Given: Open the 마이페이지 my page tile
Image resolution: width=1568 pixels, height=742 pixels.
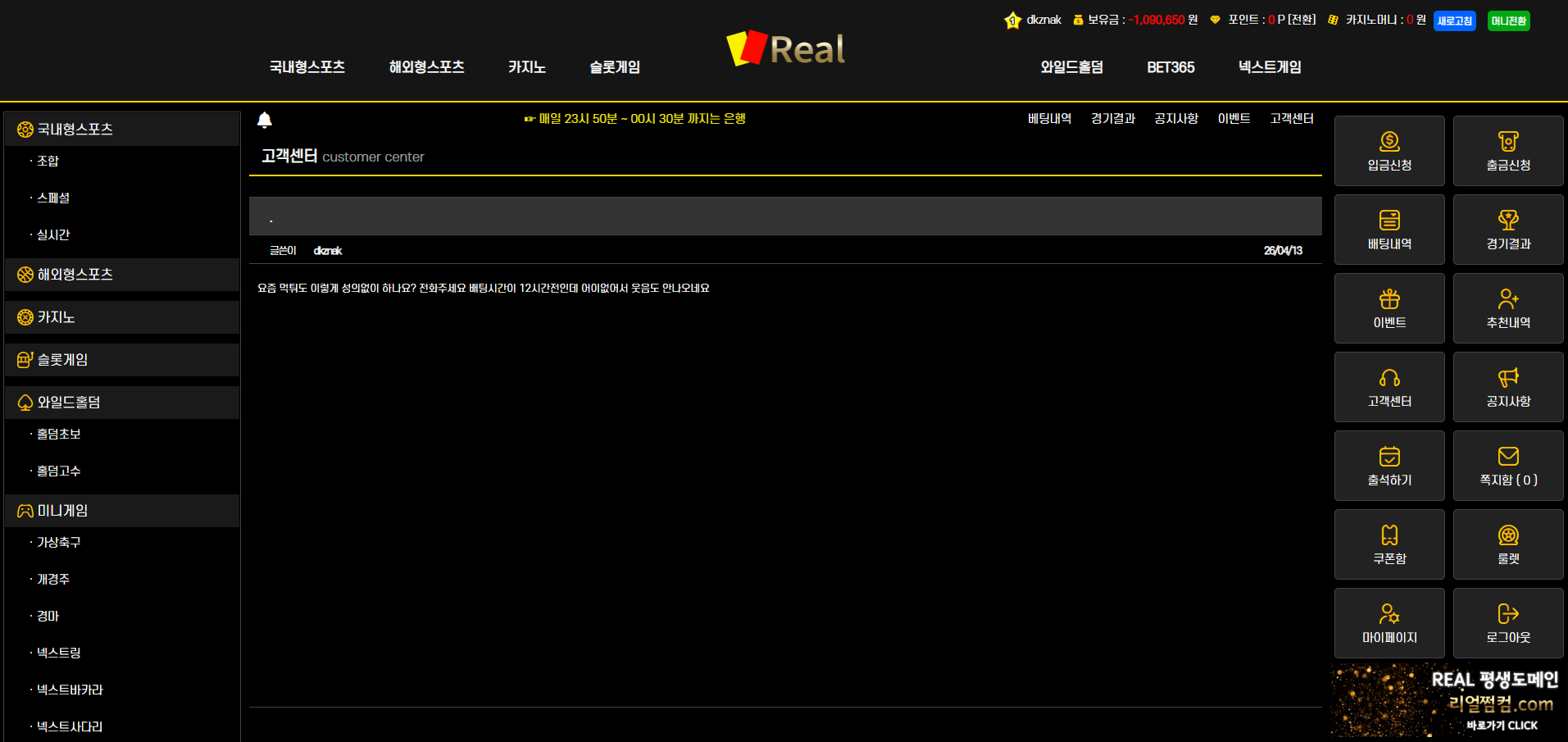Looking at the screenshot, I should (1389, 623).
